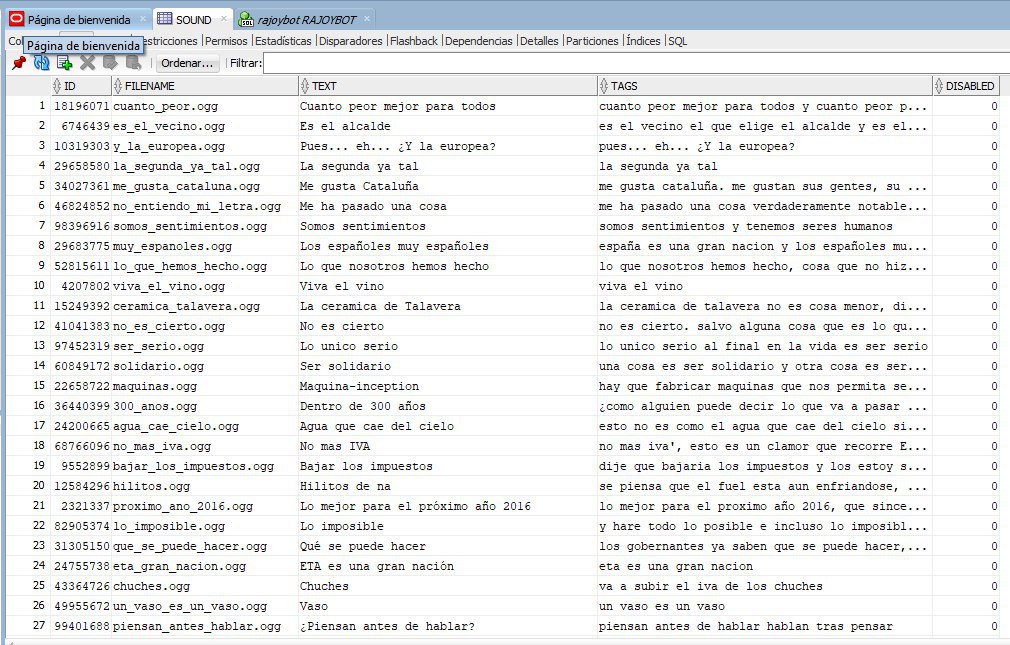Click the sort arrows icon in FILENAME header

pyautogui.click(x=117, y=86)
